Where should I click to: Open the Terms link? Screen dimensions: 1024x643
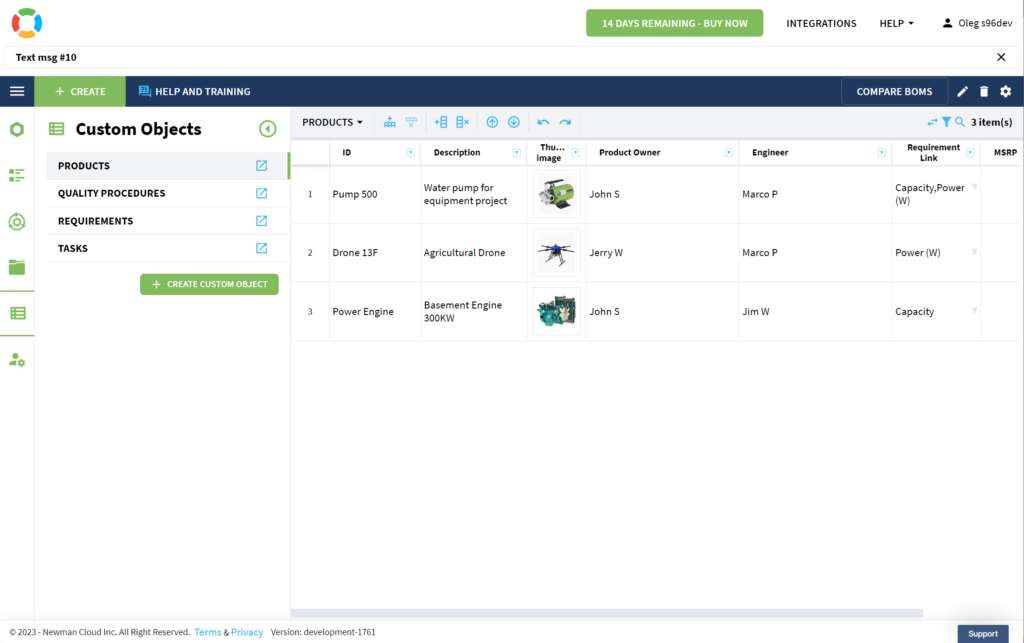pyautogui.click(x=208, y=632)
